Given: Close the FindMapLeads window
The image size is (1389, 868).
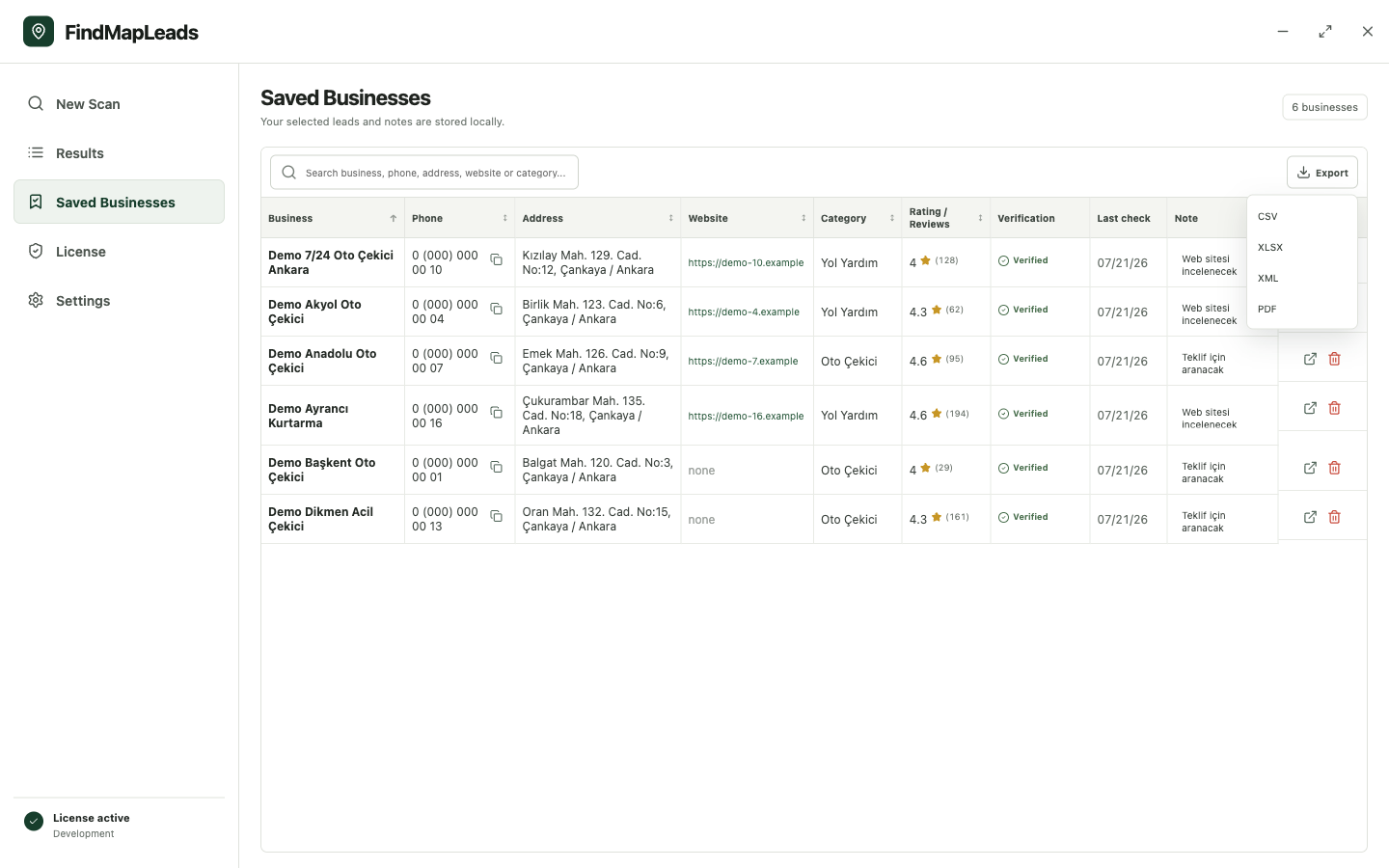Looking at the screenshot, I should 1368,31.
